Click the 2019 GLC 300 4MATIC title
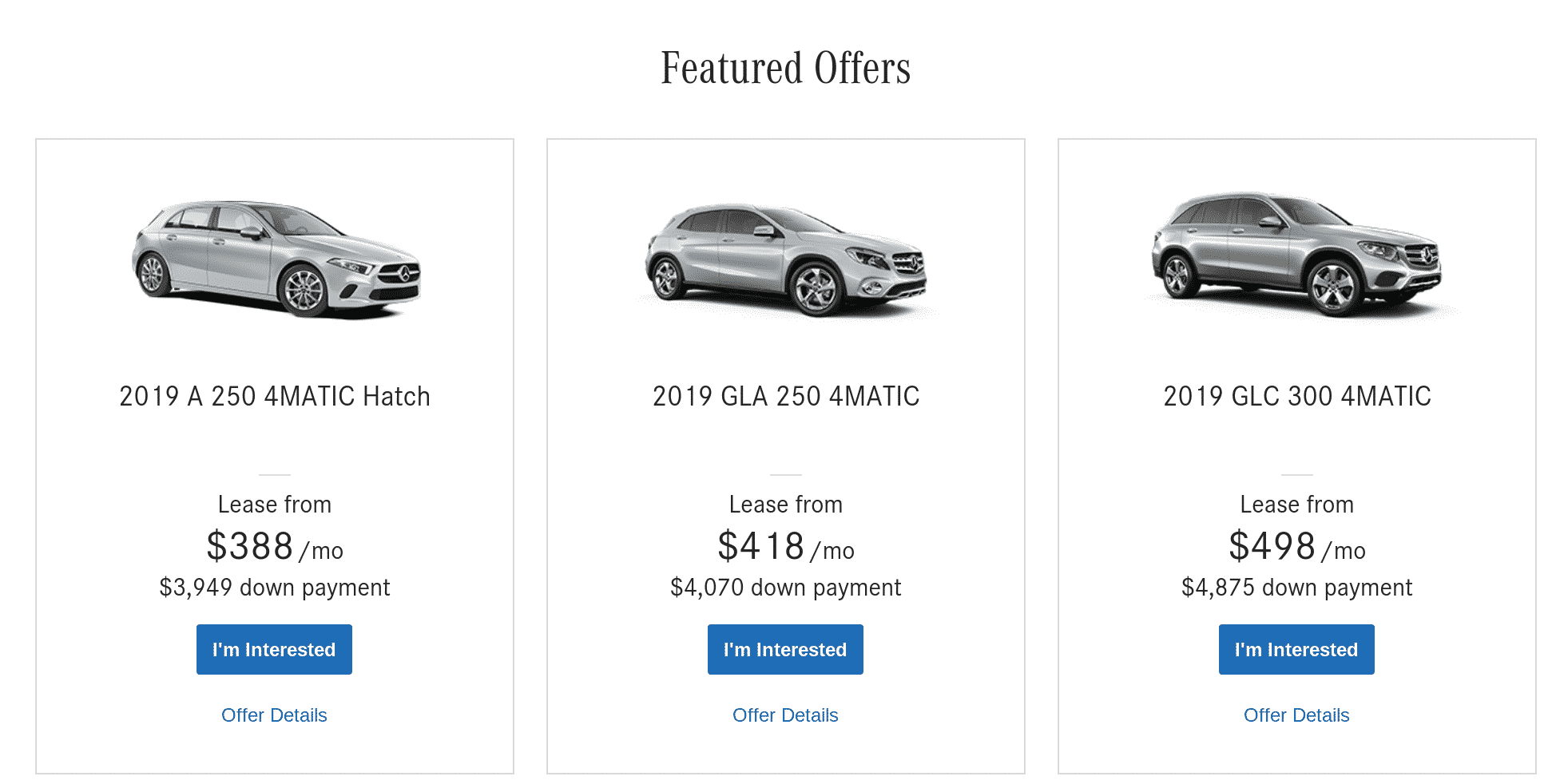 coord(1297,397)
